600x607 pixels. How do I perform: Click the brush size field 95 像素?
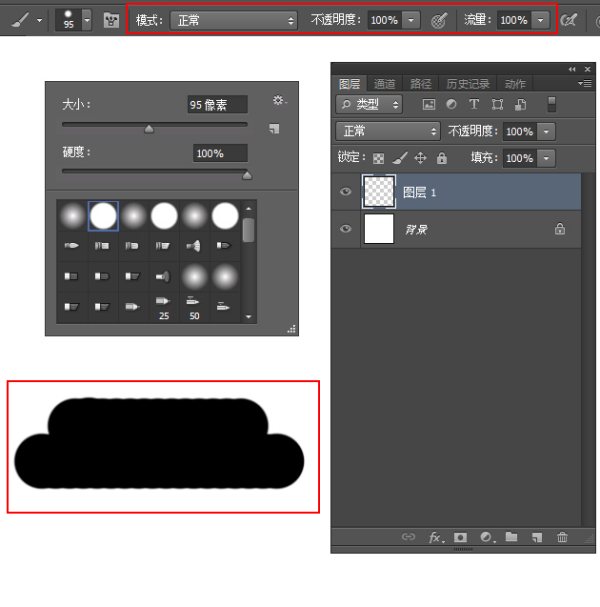pyautogui.click(x=218, y=105)
